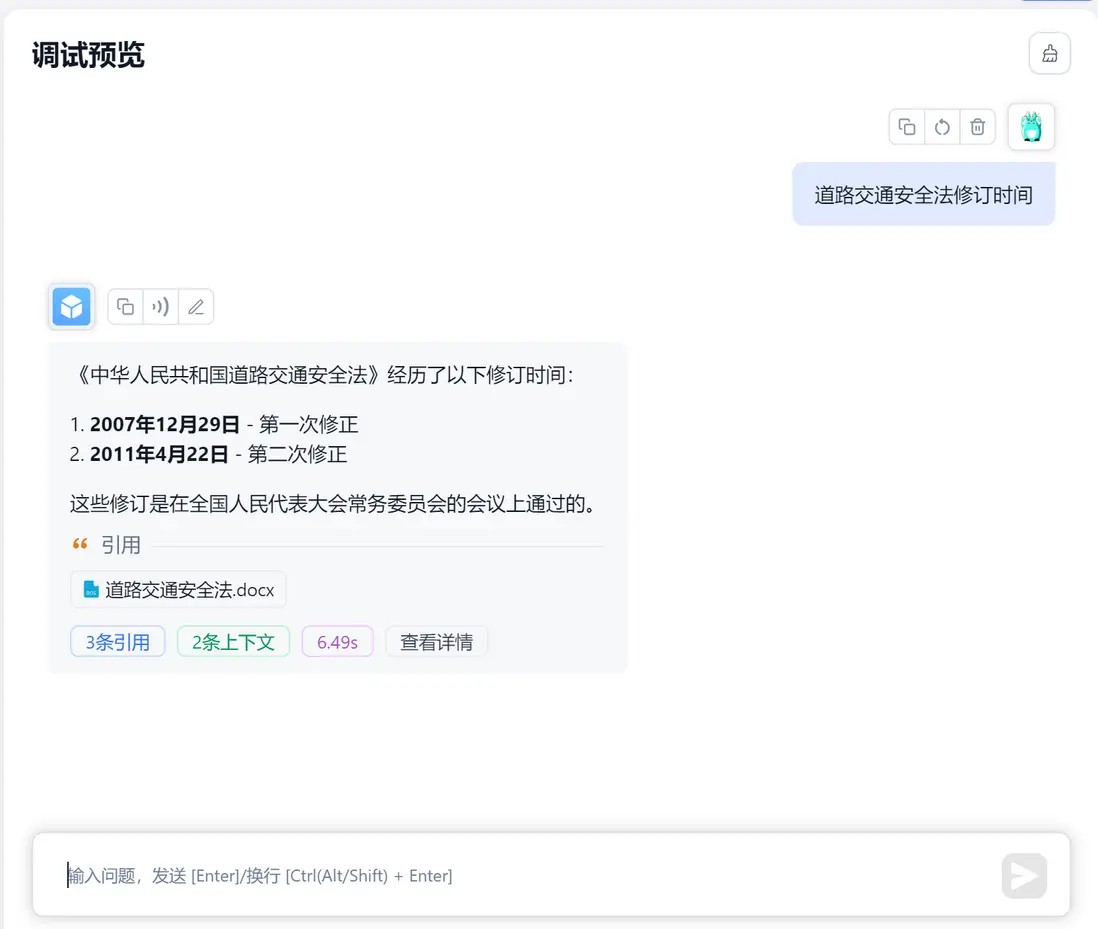Viewport: 1098px width, 929px height.
Task: Click the sentence 这些修订是在全国人民代表大会常务委员会的会议上通过的
Action: [x=333, y=504]
